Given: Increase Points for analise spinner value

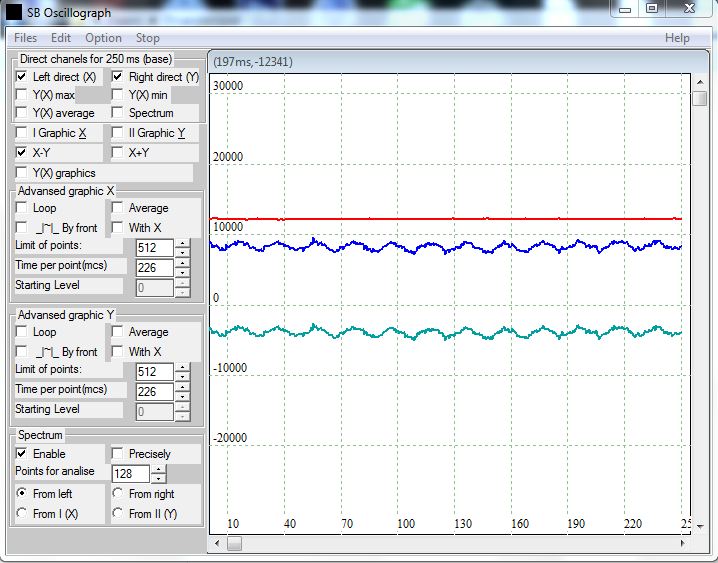Looking at the screenshot, I should 158,469.
